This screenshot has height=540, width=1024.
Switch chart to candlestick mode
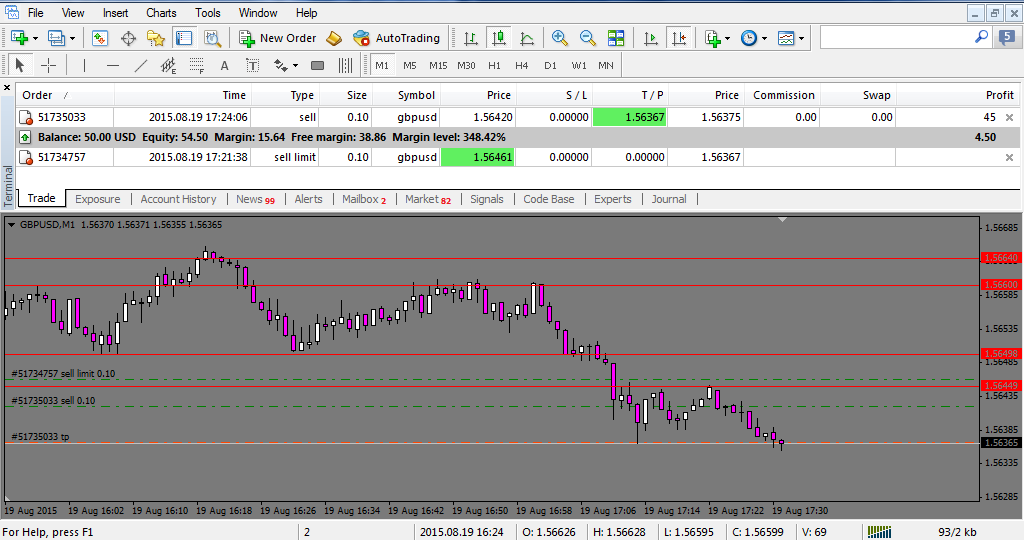(499, 38)
